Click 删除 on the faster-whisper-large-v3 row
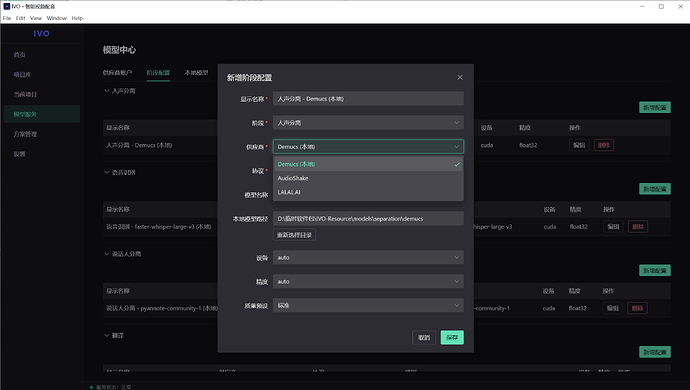Image resolution: width=690 pixels, height=390 pixels. point(638,227)
